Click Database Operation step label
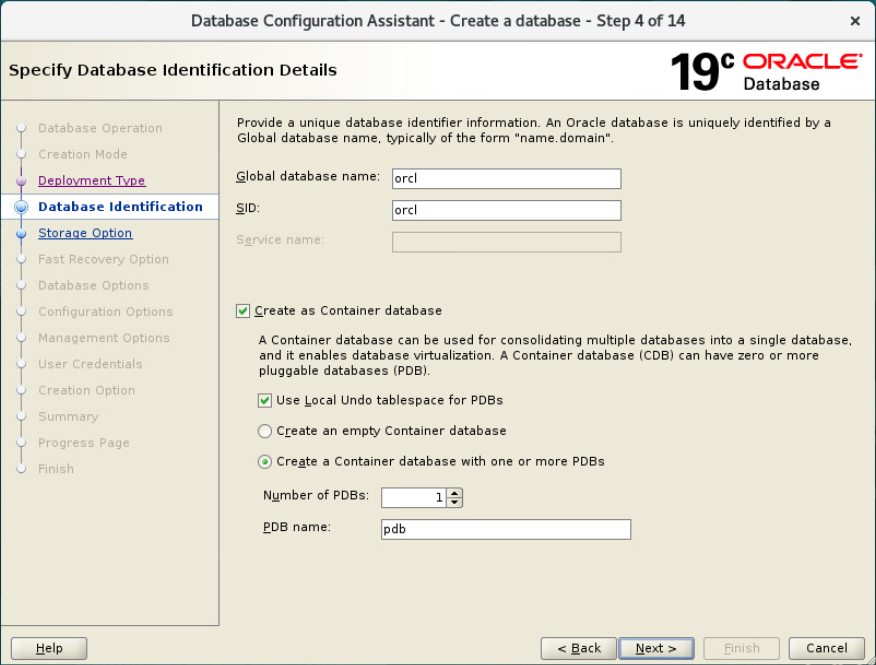This screenshot has height=665, width=876. point(100,128)
